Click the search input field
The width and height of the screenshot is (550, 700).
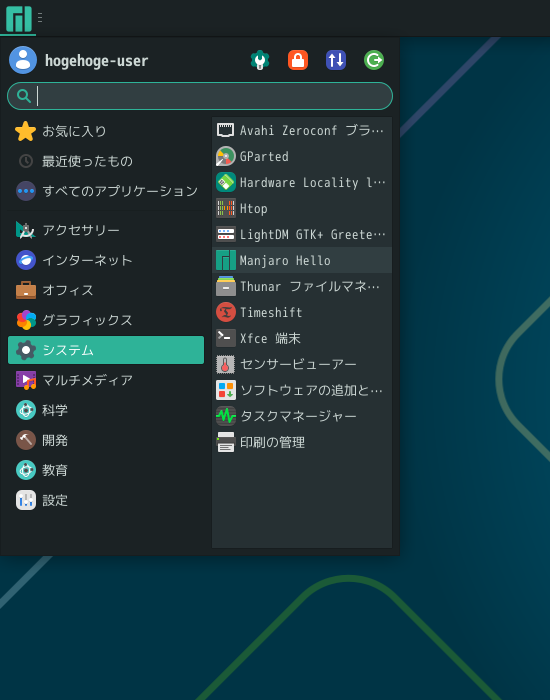tap(200, 96)
